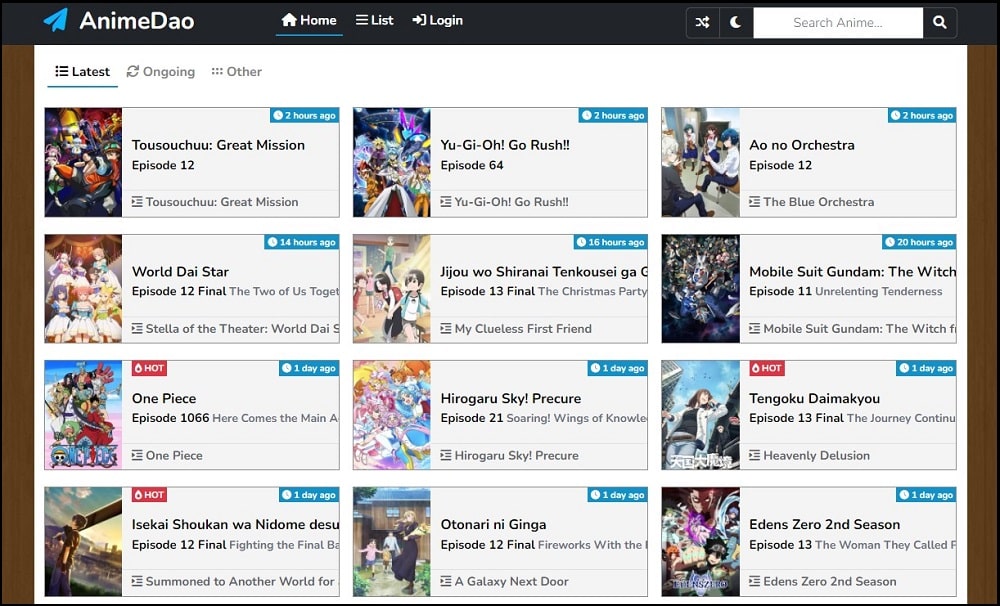The height and width of the screenshot is (606, 1000).
Task: Click the Tengoku Daimakyou thumbnail
Action: pyautogui.click(x=700, y=415)
